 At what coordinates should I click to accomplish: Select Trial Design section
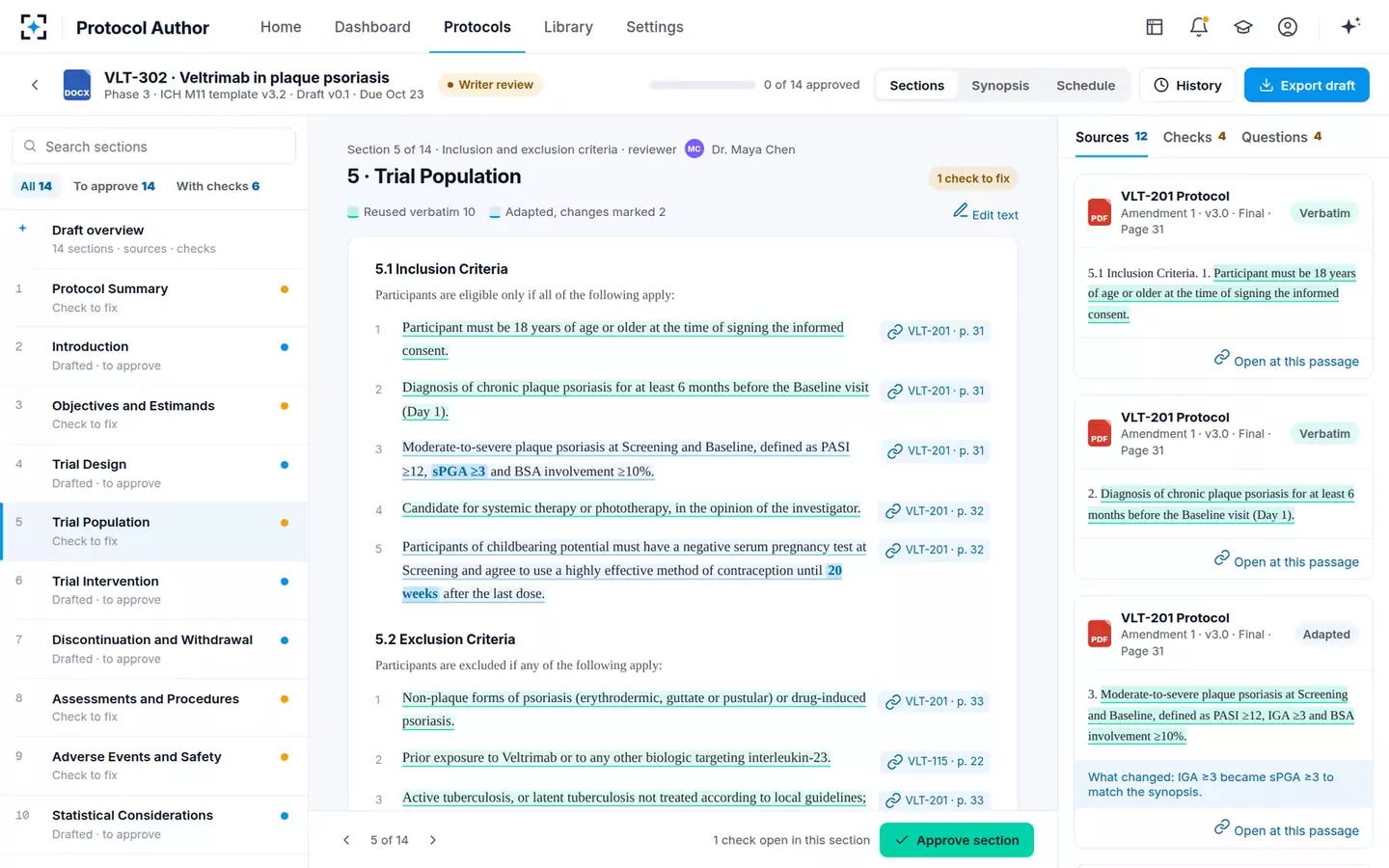(x=154, y=474)
